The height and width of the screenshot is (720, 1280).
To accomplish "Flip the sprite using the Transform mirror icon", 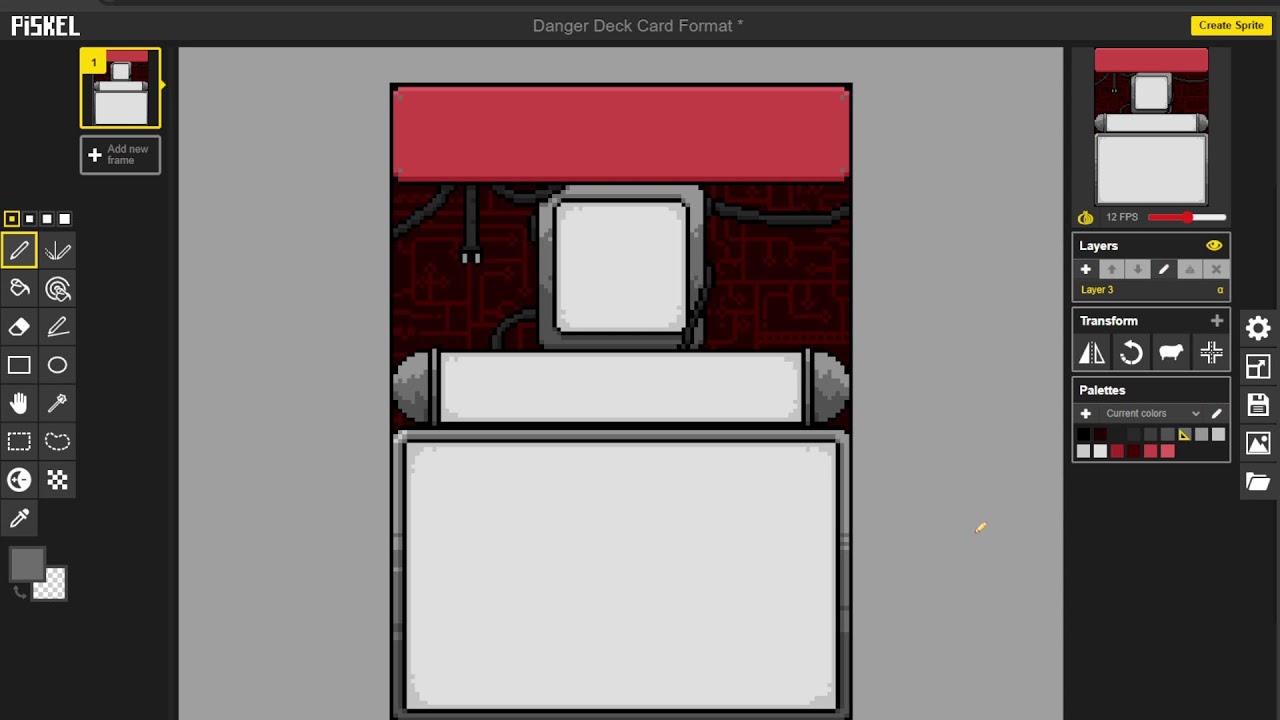I will click(x=1092, y=352).
